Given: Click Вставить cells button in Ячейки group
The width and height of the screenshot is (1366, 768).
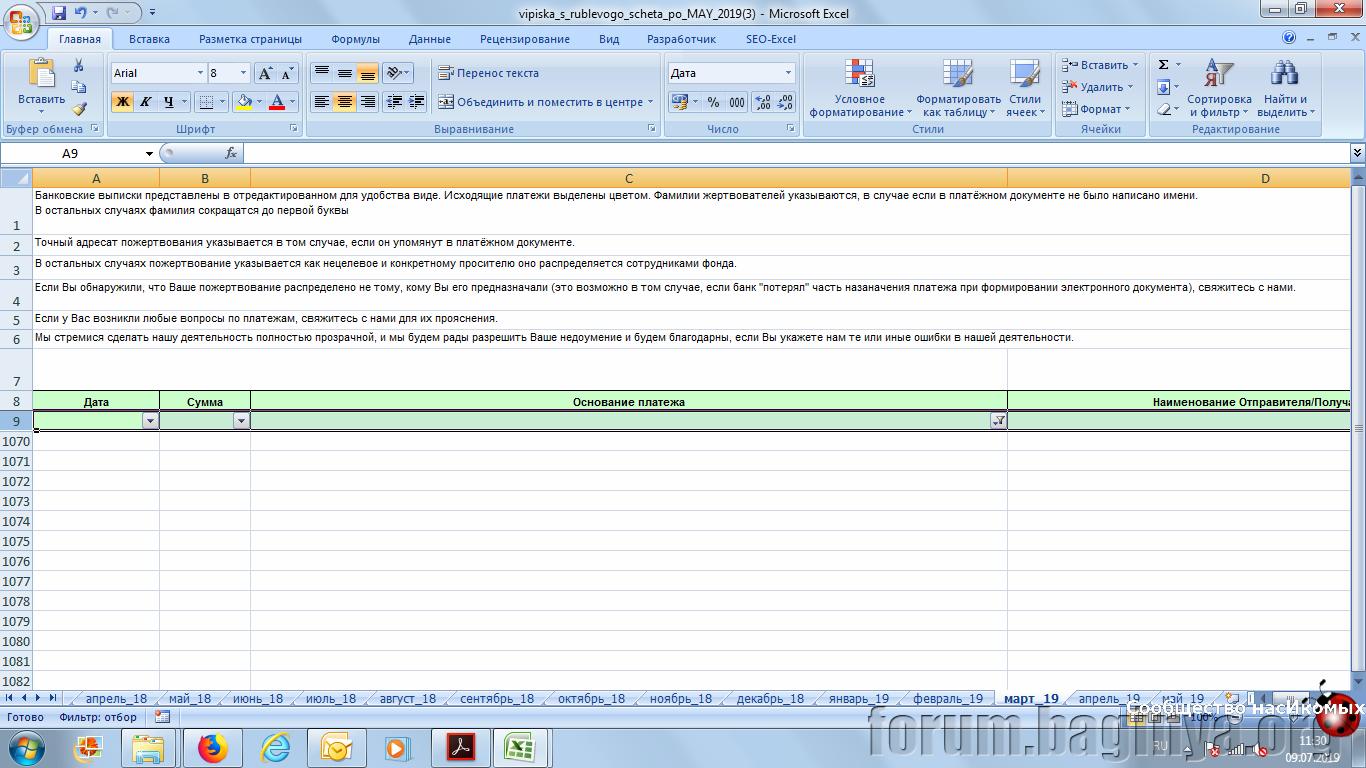Looking at the screenshot, I should 1096,65.
